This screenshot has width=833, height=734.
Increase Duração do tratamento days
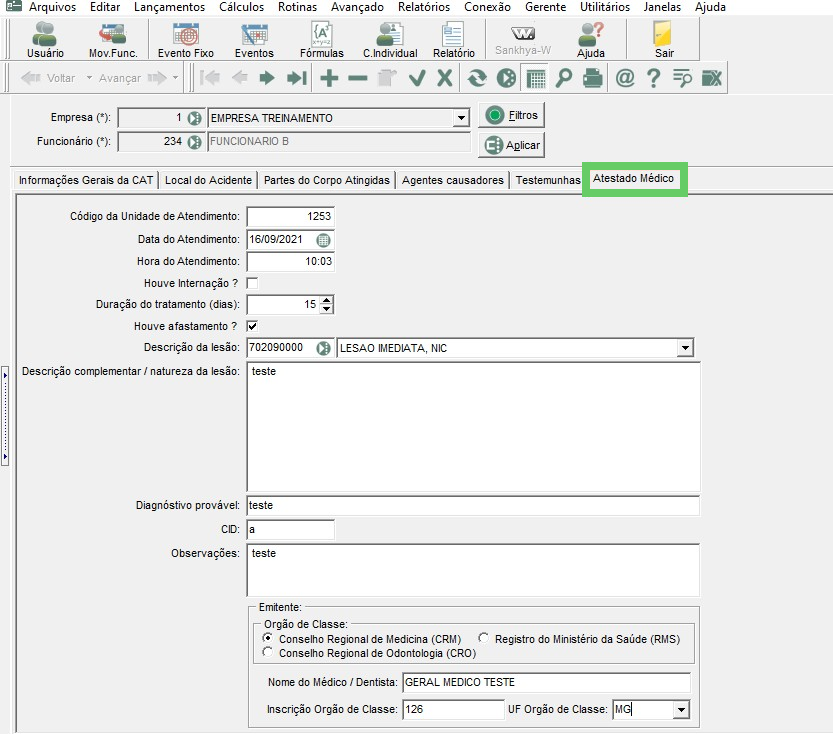point(327,301)
